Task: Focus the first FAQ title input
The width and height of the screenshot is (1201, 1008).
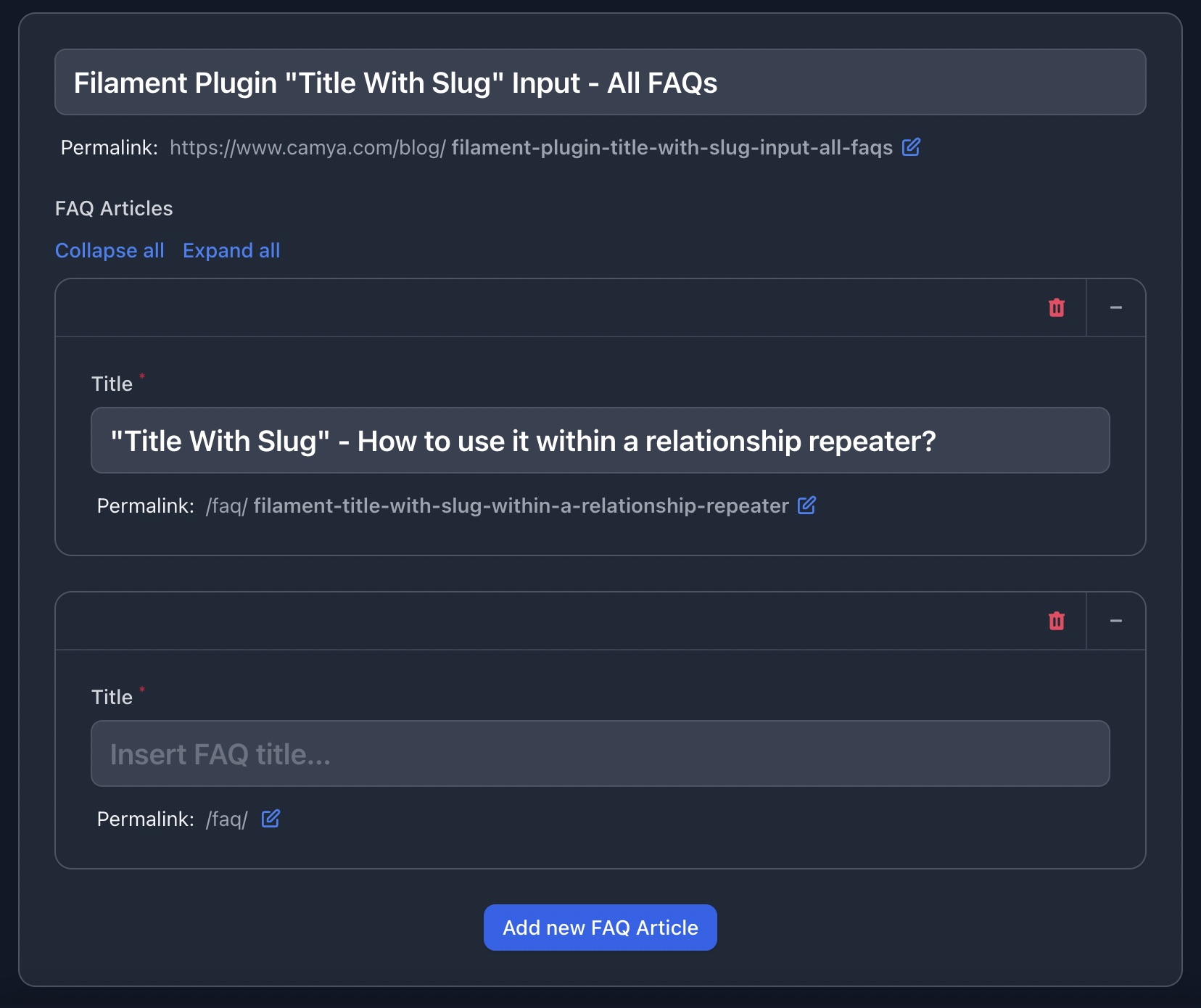Action: click(600, 440)
